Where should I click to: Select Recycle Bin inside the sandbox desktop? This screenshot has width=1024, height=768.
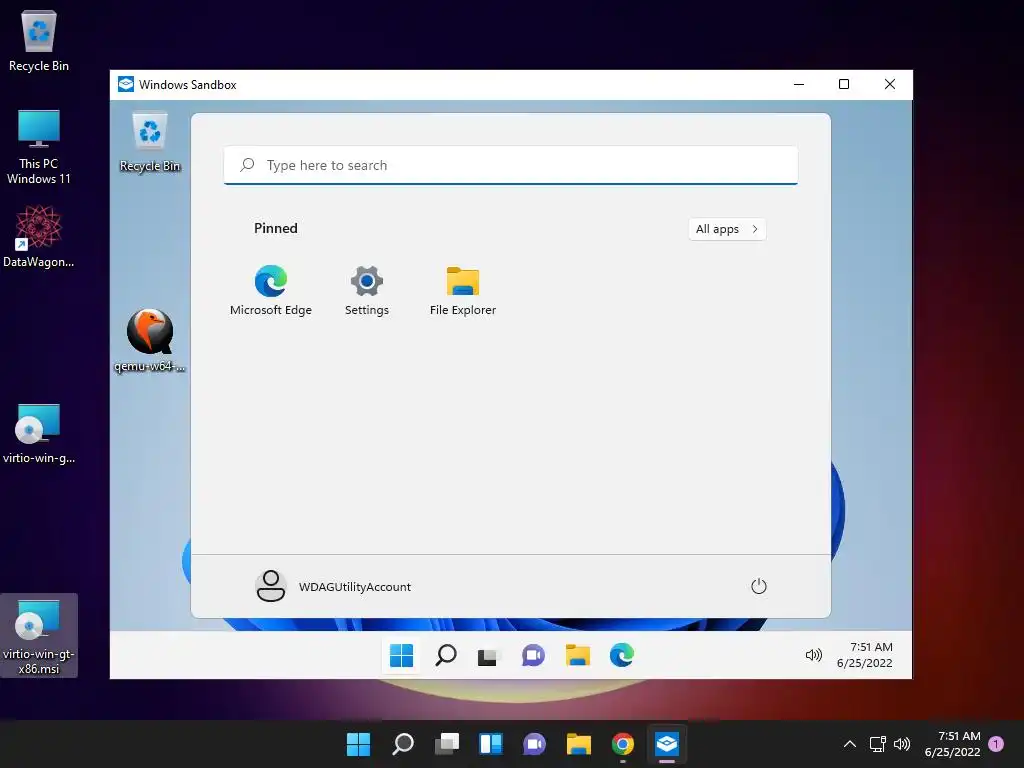coord(150,142)
